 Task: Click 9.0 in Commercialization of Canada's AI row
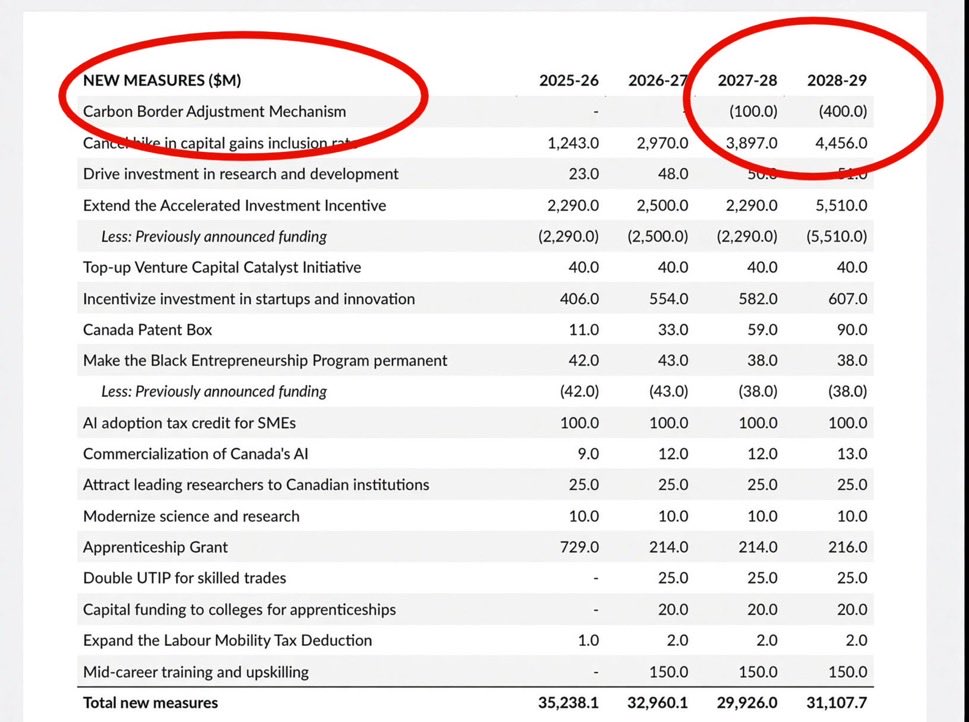(588, 454)
